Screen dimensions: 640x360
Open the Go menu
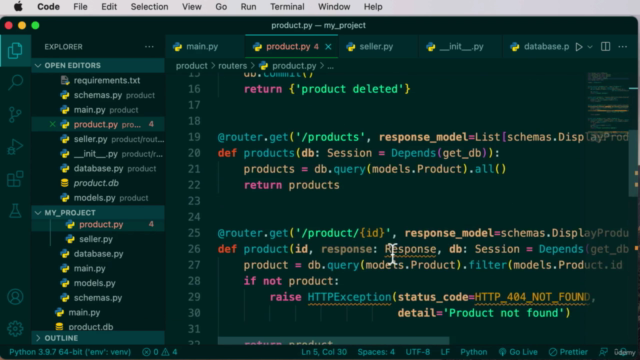point(221,7)
